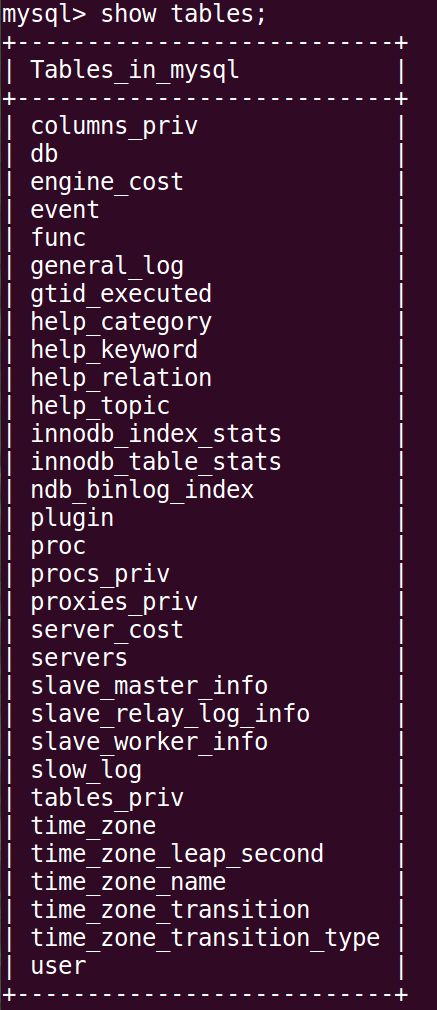Viewport: 437px width, 1010px height.
Task: Click the plugin table name
Action: pos(72,519)
